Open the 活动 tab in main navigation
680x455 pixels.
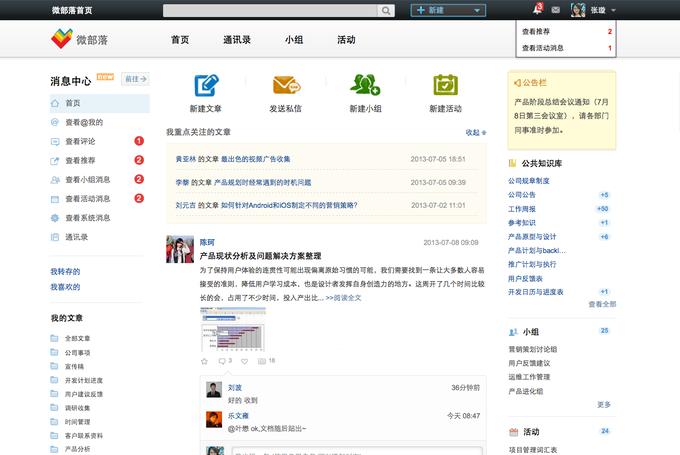tap(346, 39)
